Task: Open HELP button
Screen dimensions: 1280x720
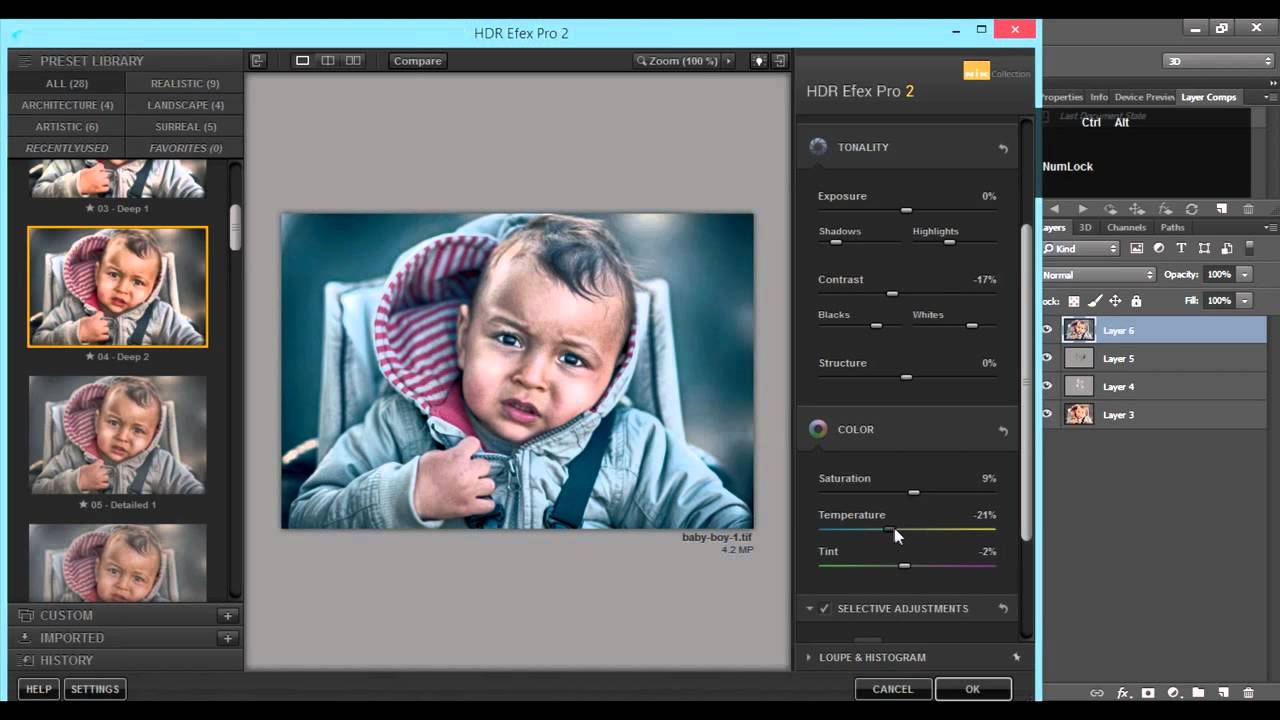Action: click(39, 689)
